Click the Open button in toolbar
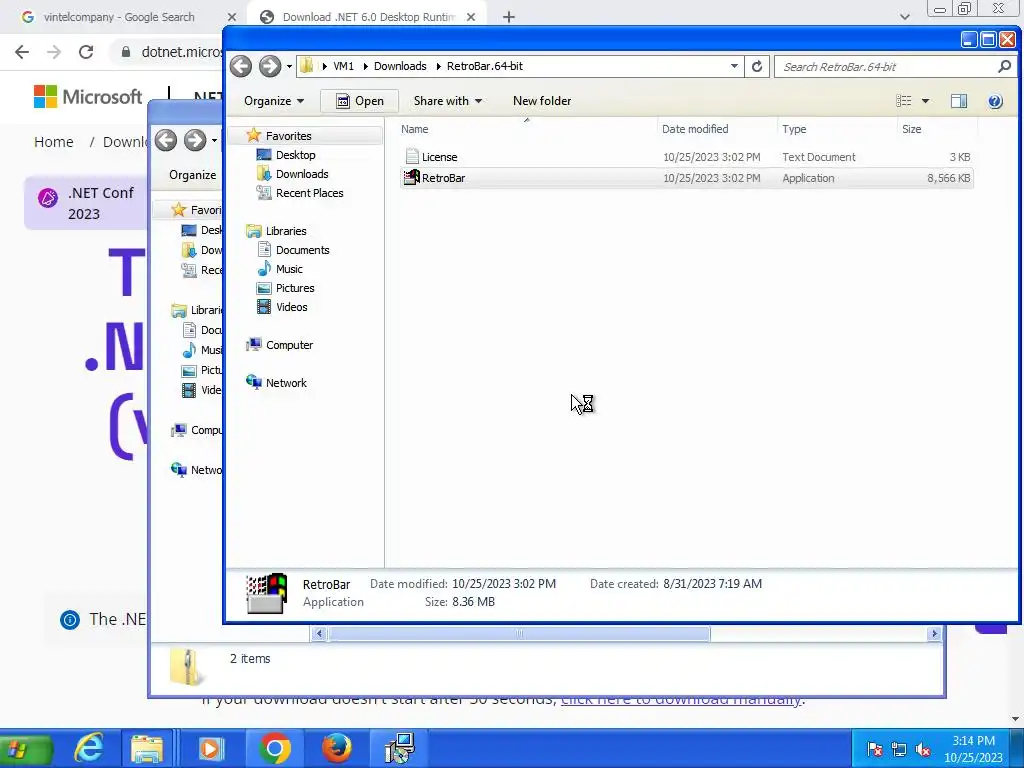Screen dimensions: 1024x768 tap(359, 101)
